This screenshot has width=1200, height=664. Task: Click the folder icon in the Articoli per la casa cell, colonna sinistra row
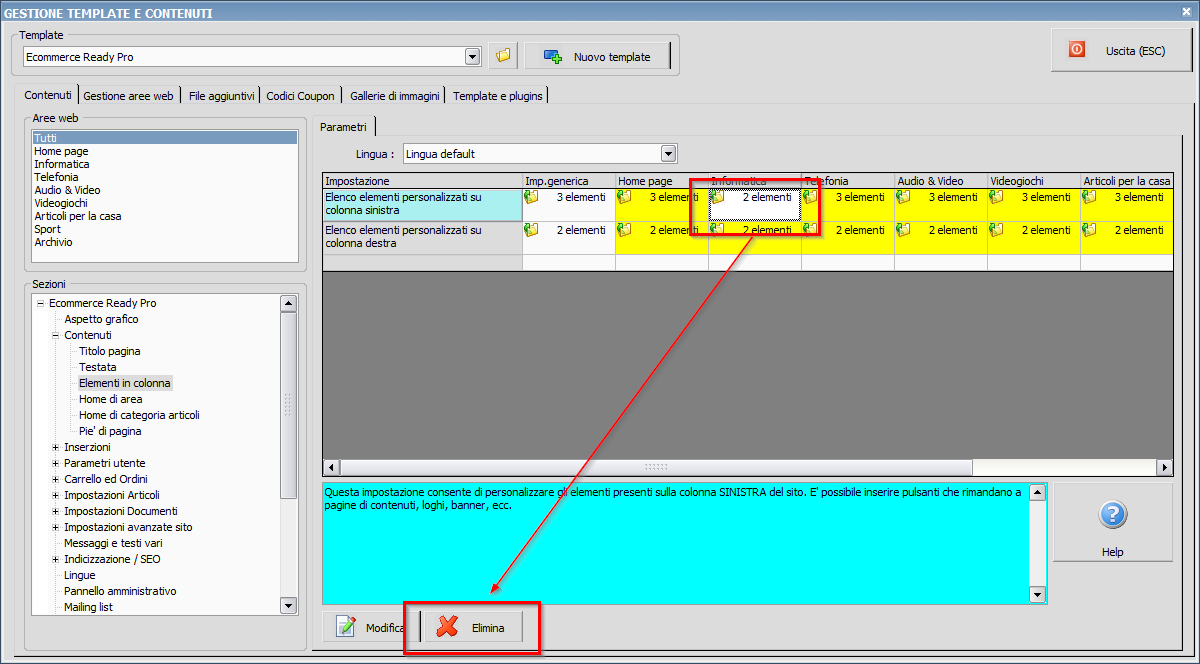(1090, 197)
